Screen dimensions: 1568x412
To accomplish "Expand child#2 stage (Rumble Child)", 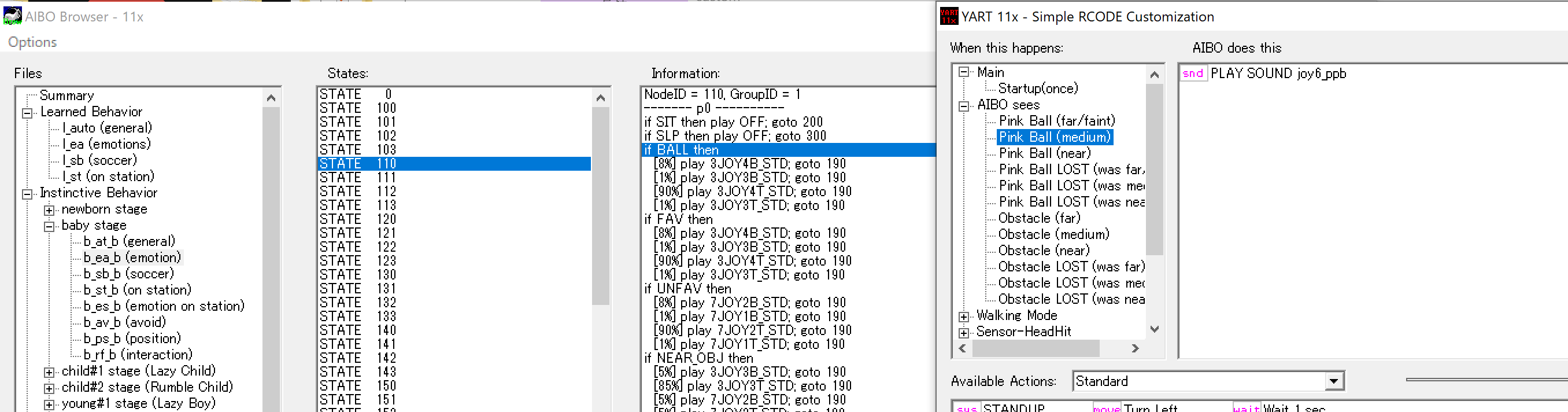I will 49,388.
